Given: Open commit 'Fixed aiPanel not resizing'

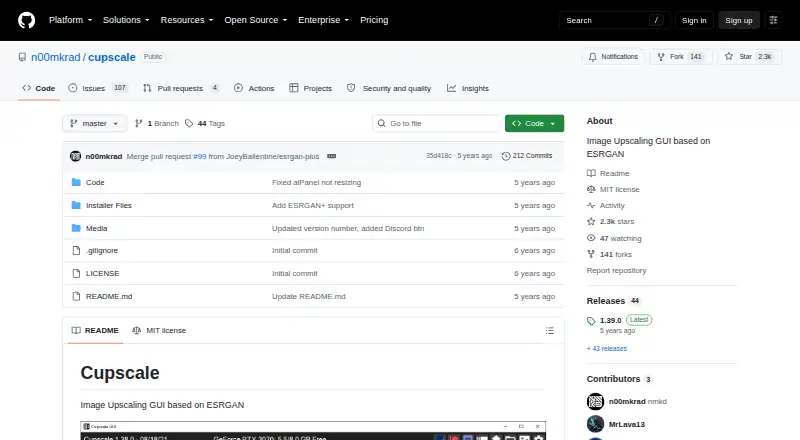Looking at the screenshot, I should [x=316, y=182].
